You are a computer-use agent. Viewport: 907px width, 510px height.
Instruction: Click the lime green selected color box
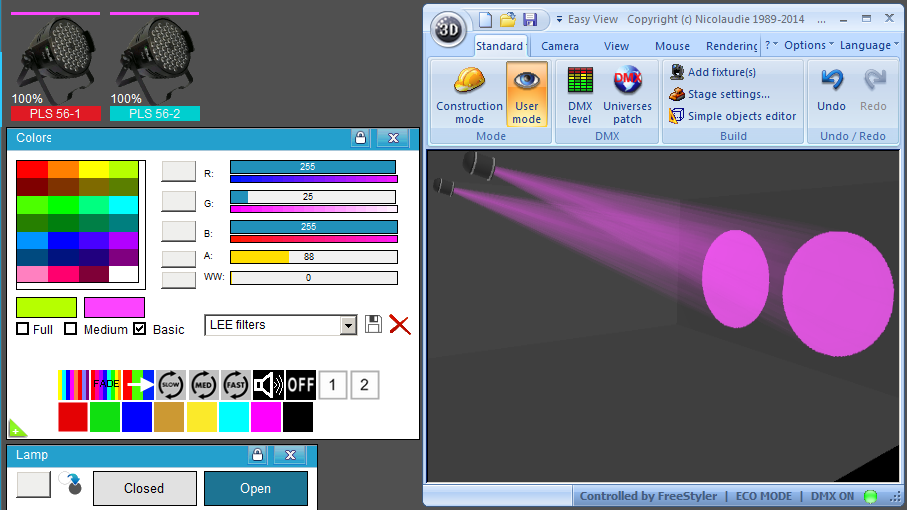[x=46, y=307]
